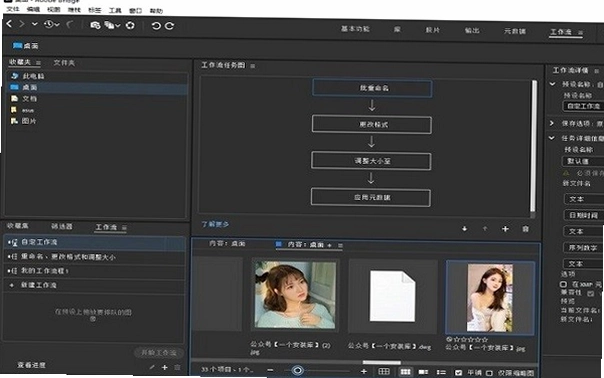The image size is (604, 378).
Task: Move selected task down with arrow icon
Action: (x=465, y=229)
